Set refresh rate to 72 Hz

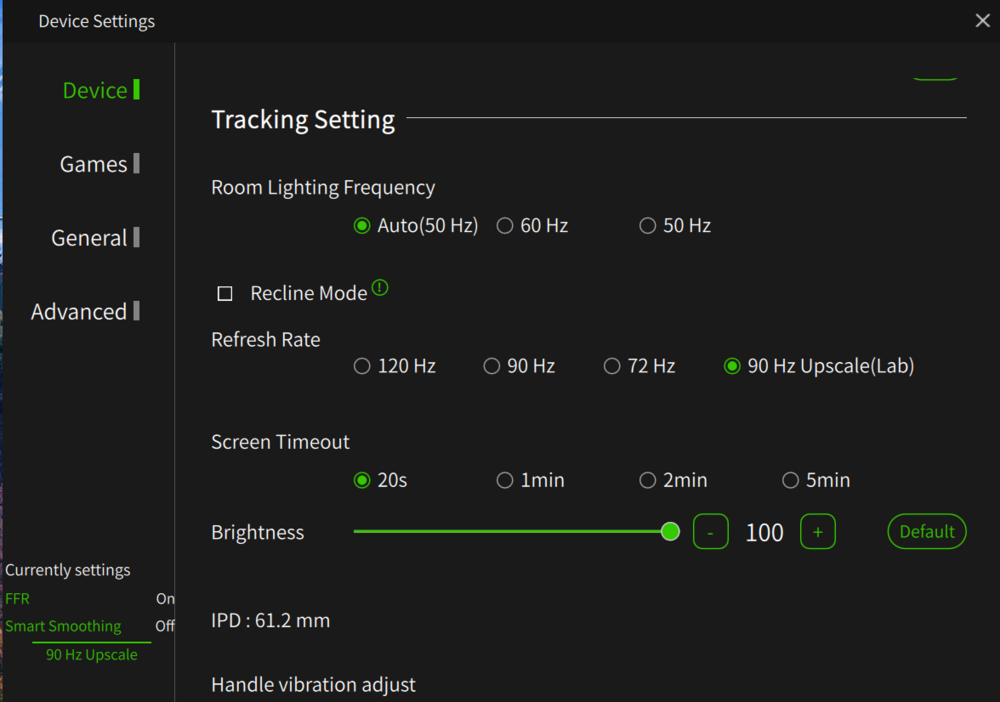[612, 366]
